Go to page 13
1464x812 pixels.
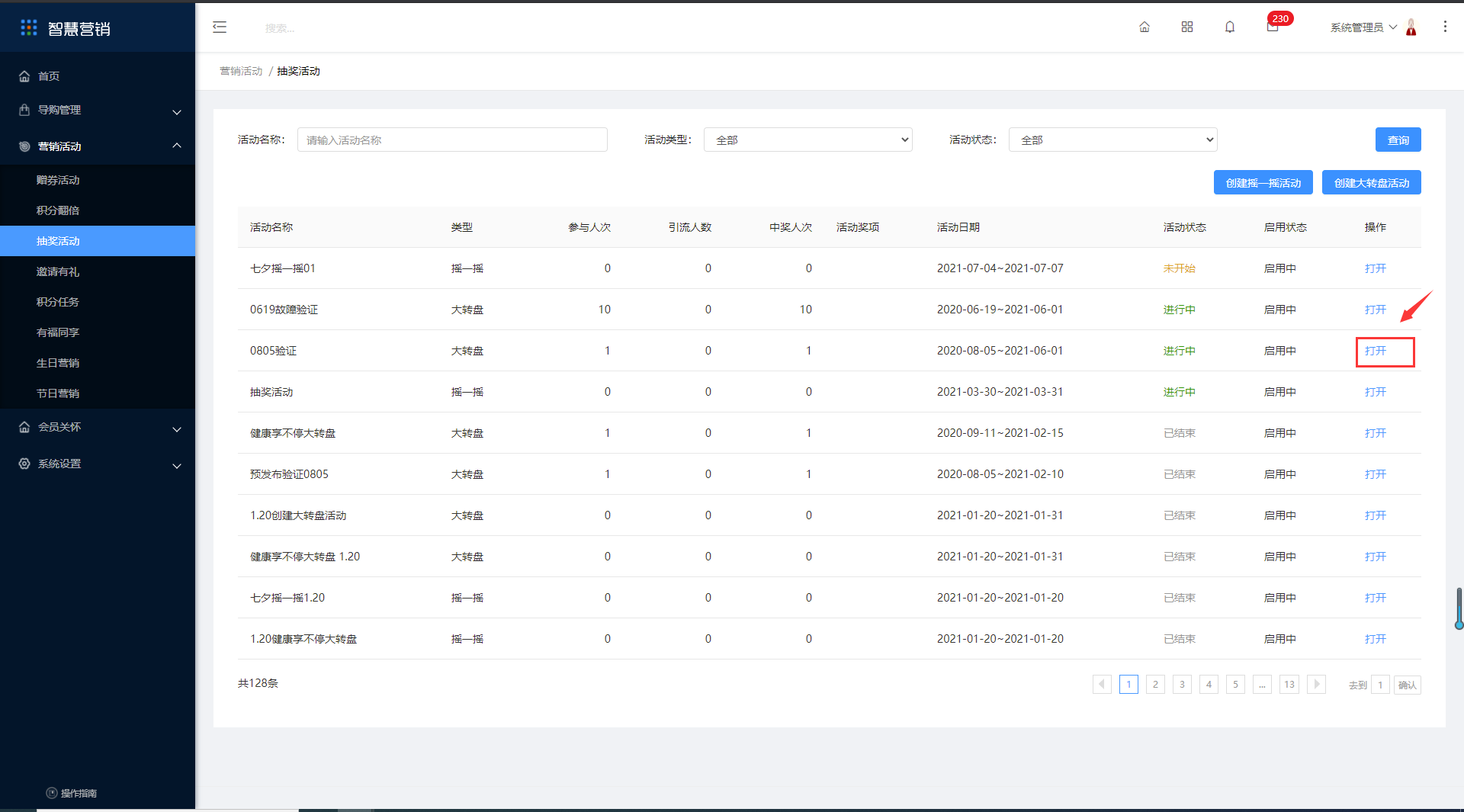click(1289, 684)
